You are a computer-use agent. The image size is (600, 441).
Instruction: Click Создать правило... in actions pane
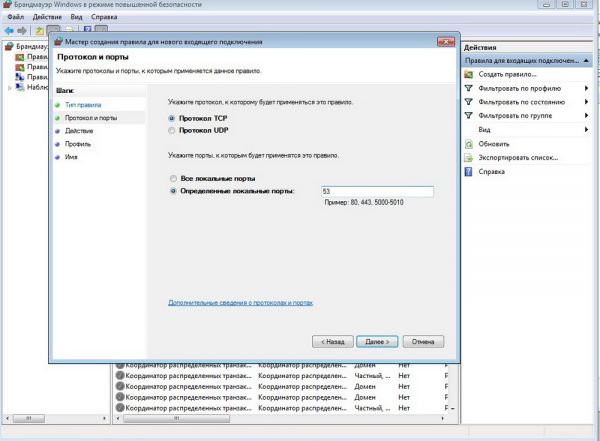(x=507, y=74)
